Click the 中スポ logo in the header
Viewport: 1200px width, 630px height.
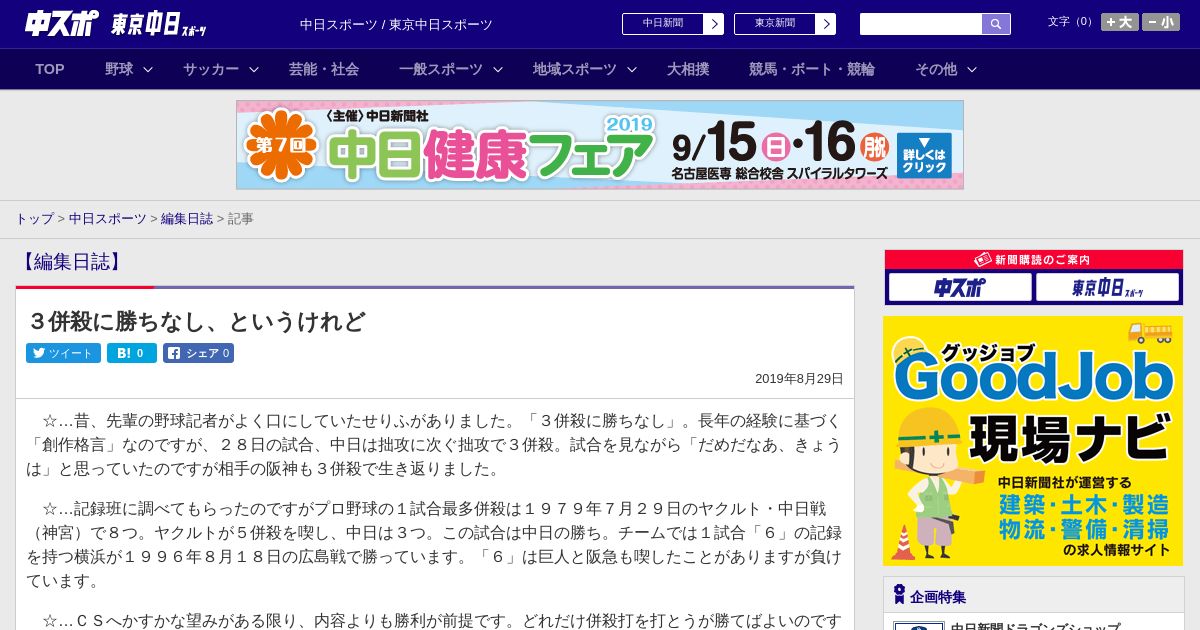pyautogui.click(x=62, y=23)
